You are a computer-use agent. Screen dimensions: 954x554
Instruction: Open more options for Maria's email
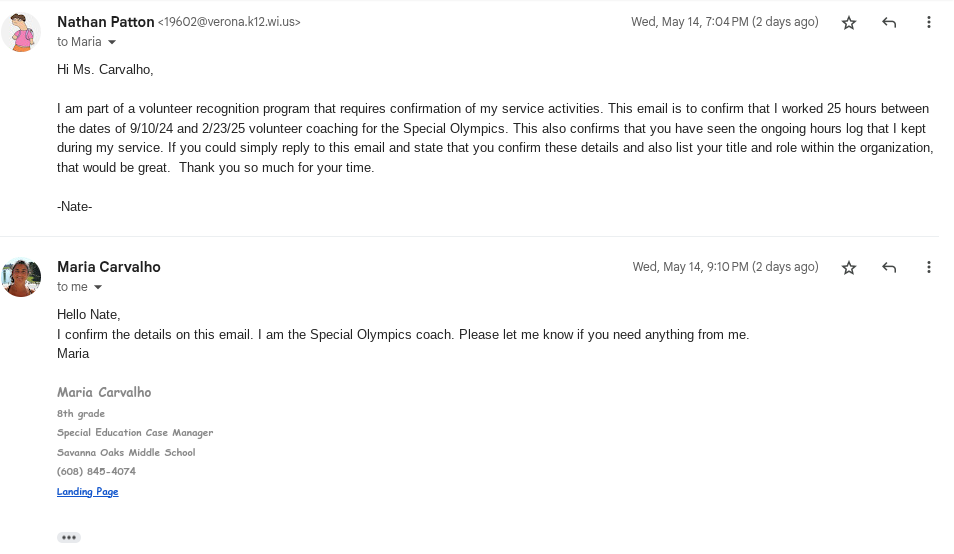tap(929, 267)
